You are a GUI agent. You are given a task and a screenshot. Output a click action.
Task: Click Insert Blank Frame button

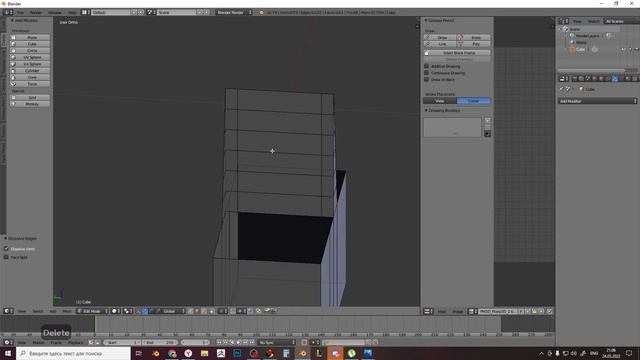(457, 53)
